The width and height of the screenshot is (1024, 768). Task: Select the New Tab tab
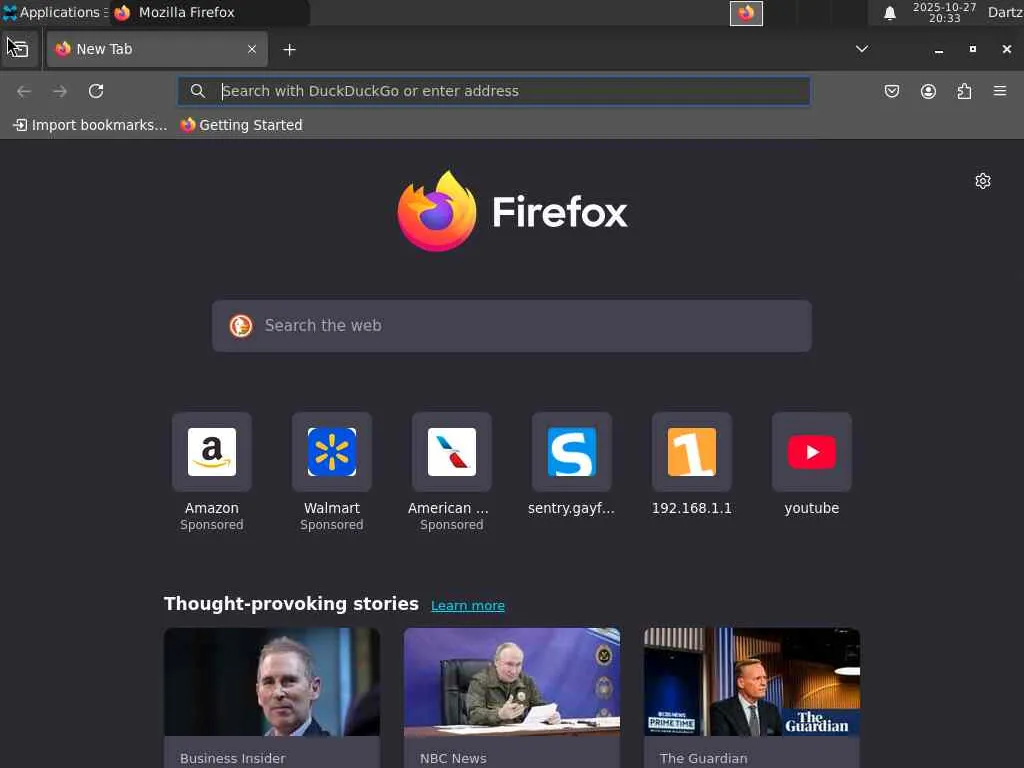tap(157, 49)
